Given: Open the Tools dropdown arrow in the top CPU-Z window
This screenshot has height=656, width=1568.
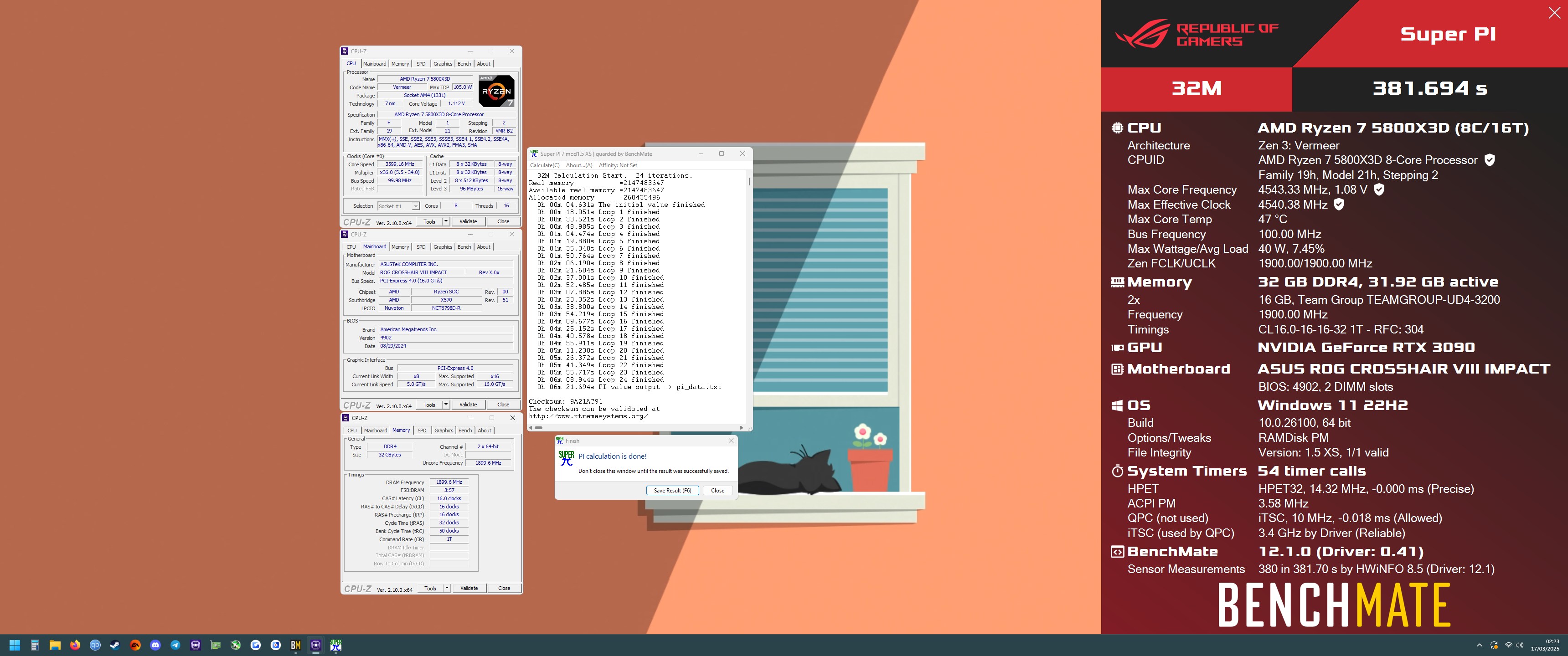Looking at the screenshot, I should [x=446, y=221].
